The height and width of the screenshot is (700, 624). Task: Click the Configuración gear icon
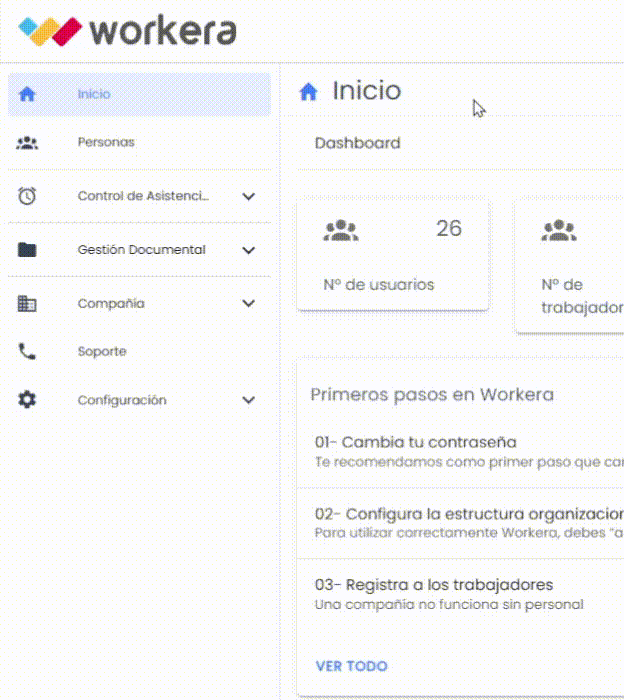pyautogui.click(x=27, y=400)
